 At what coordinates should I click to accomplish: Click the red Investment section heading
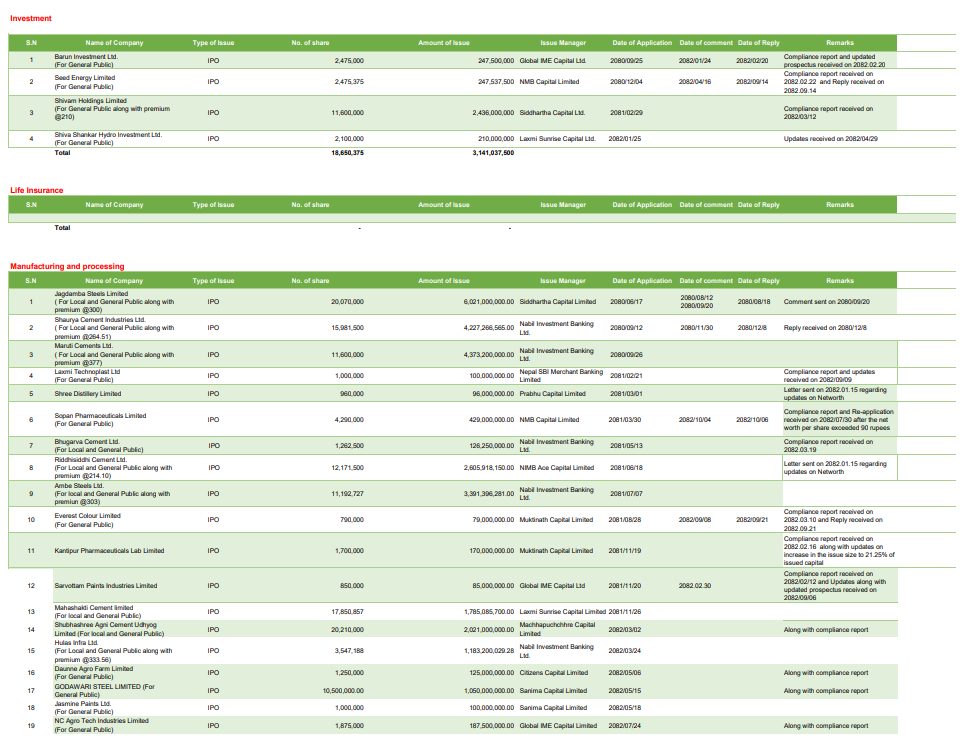click(x=31, y=19)
